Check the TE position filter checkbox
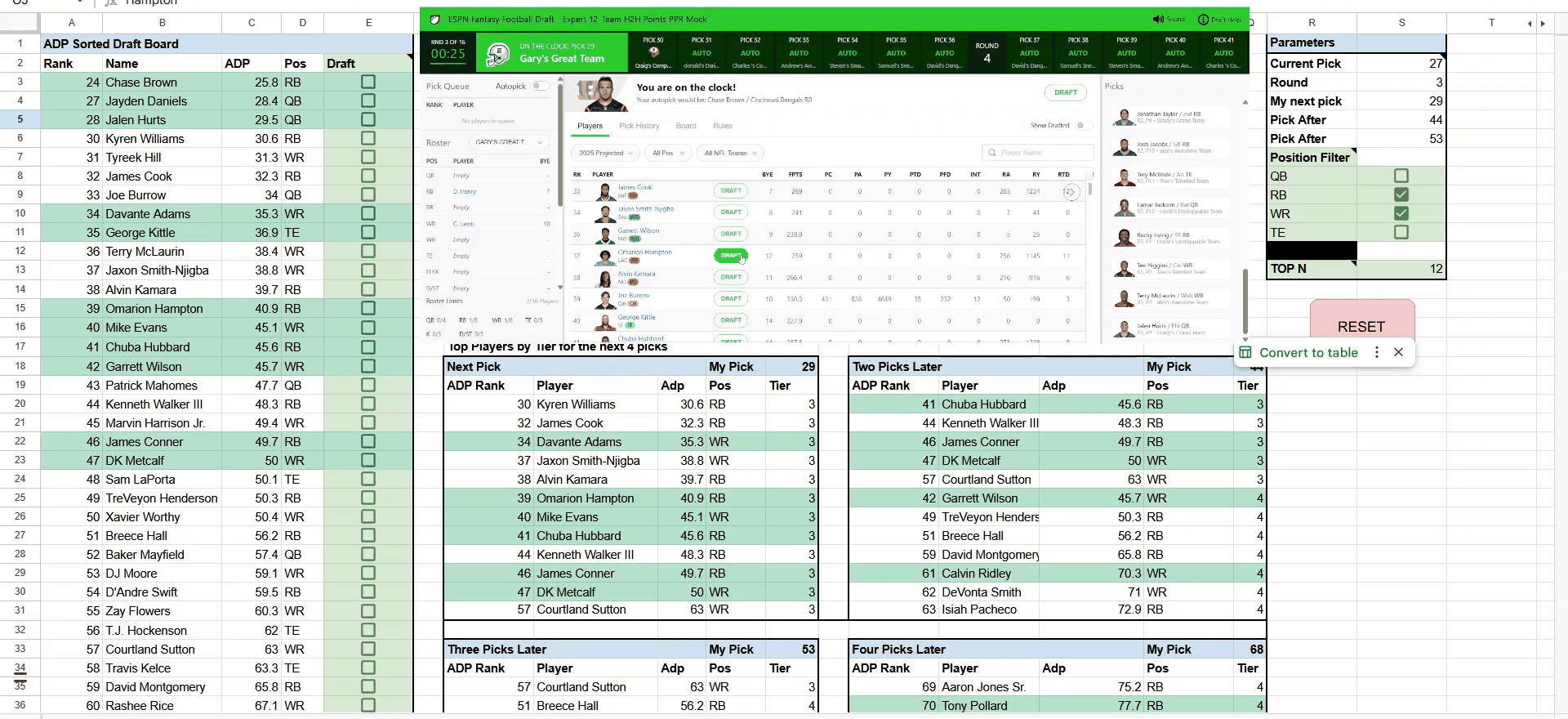Viewport: 1568px width, 719px height. coord(1401,232)
